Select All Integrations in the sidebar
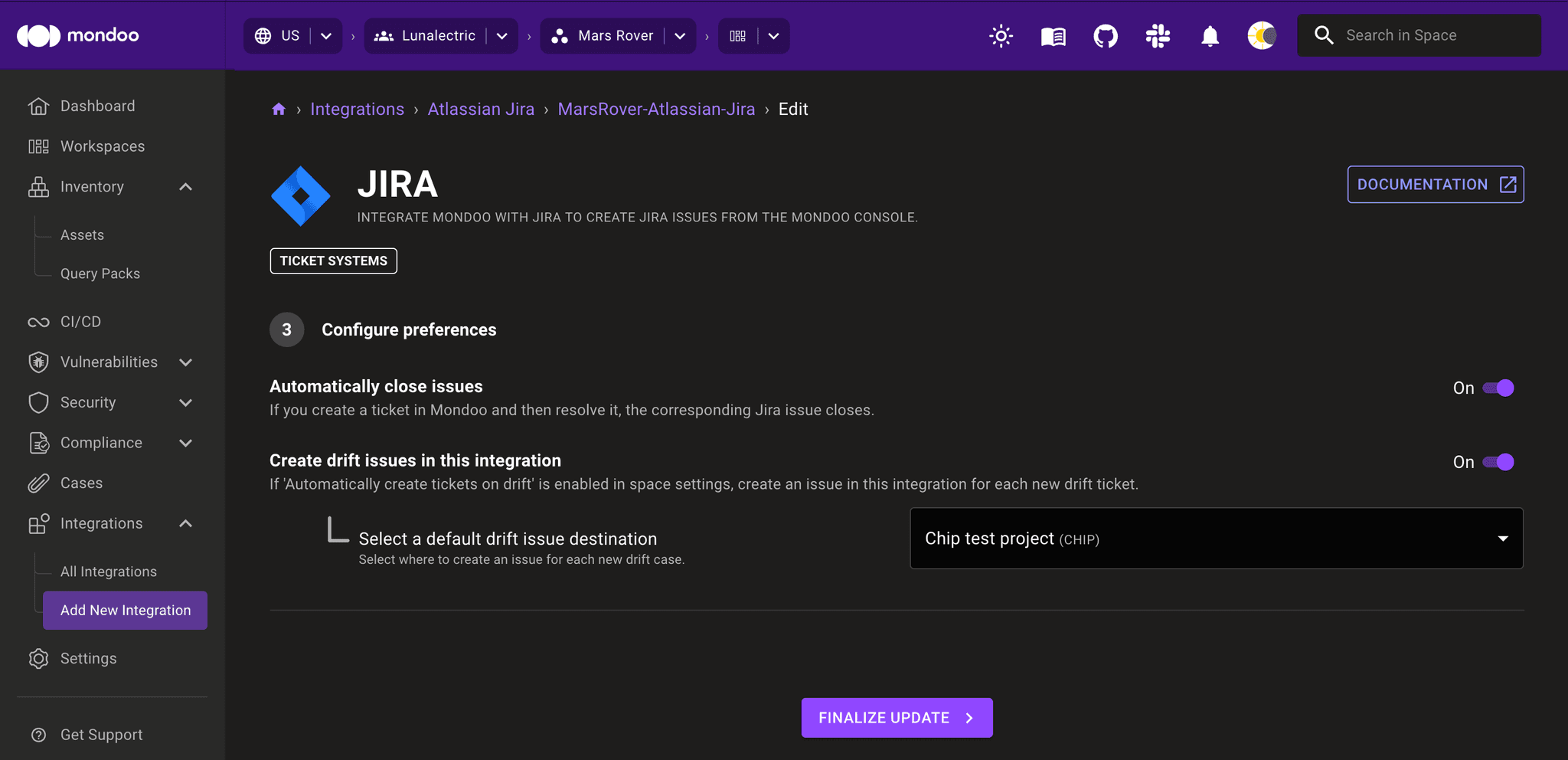This screenshot has width=1568, height=760. pos(108,571)
